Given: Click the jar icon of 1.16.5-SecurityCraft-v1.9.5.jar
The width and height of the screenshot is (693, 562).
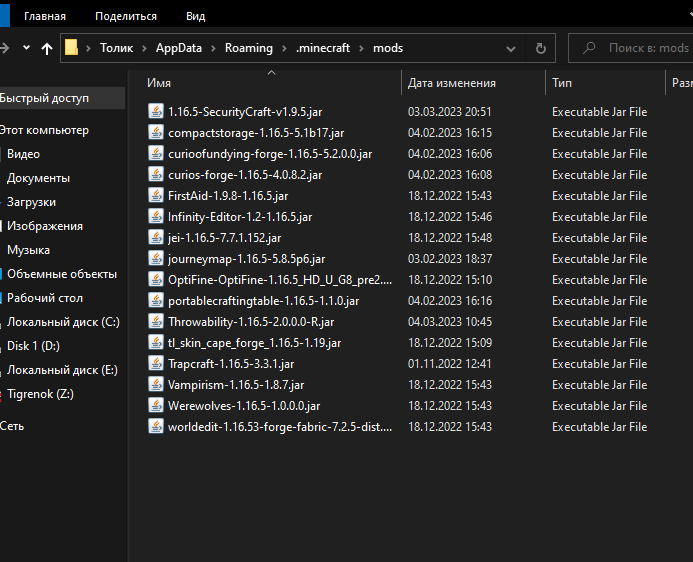Looking at the screenshot, I should [156, 111].
